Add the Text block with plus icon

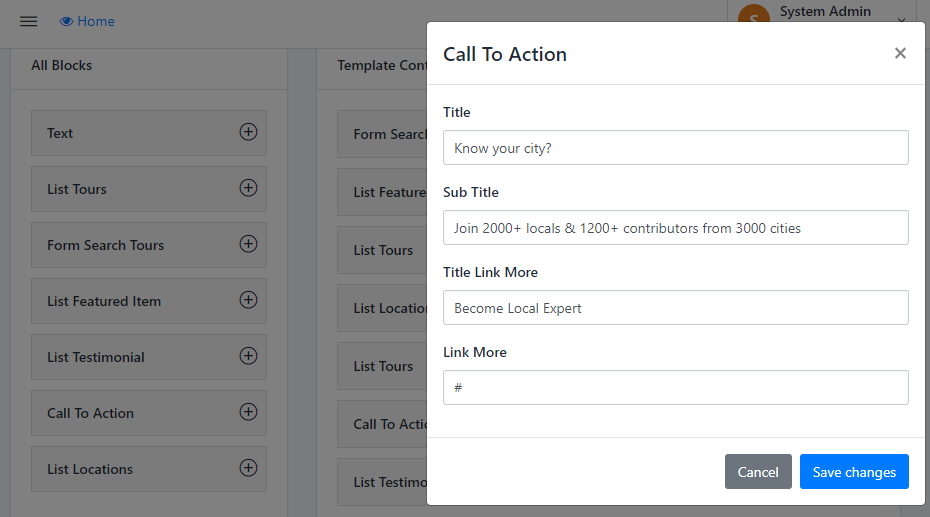coord(248,132)
